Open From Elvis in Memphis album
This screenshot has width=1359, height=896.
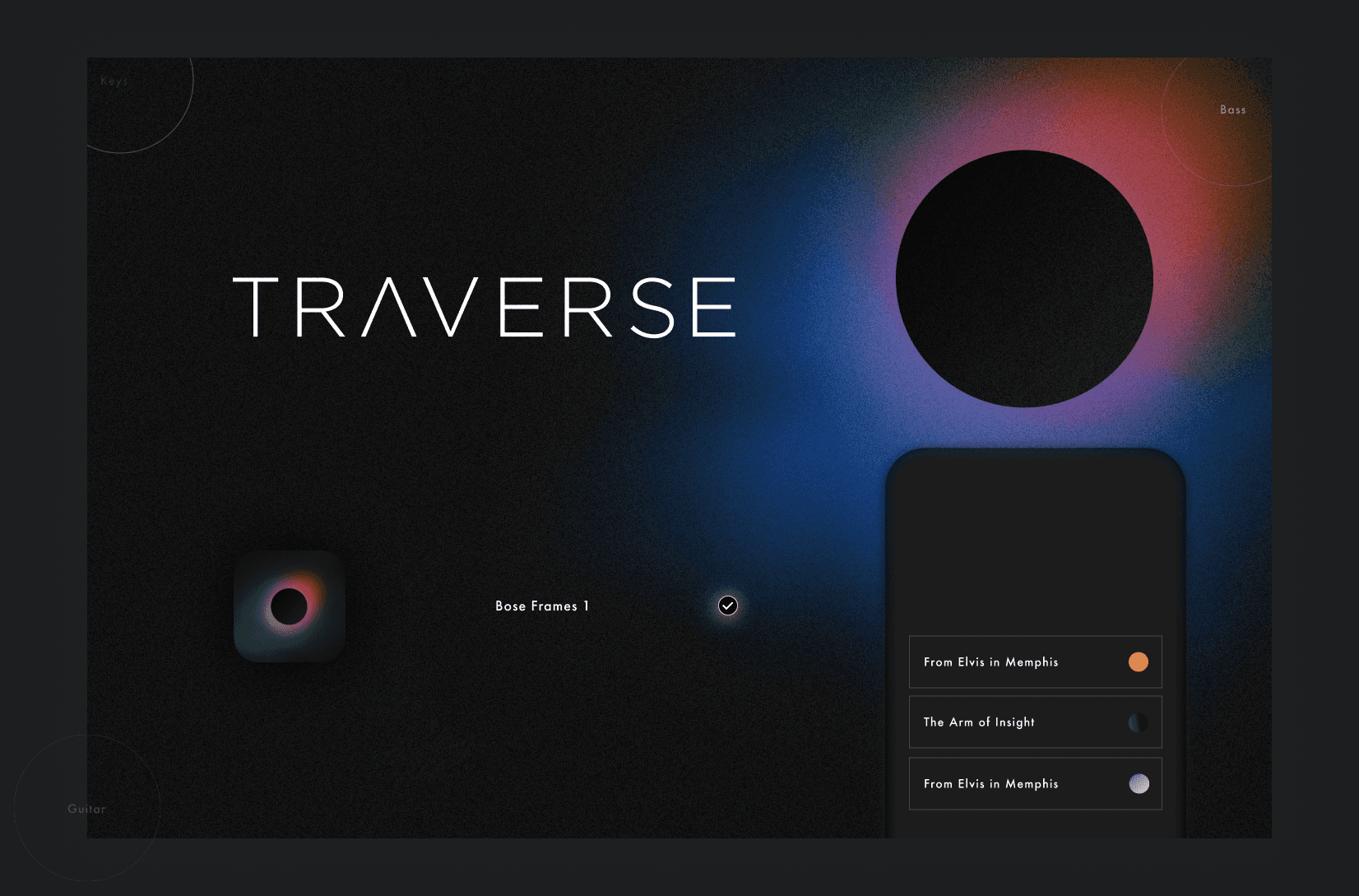pos(990,662)
